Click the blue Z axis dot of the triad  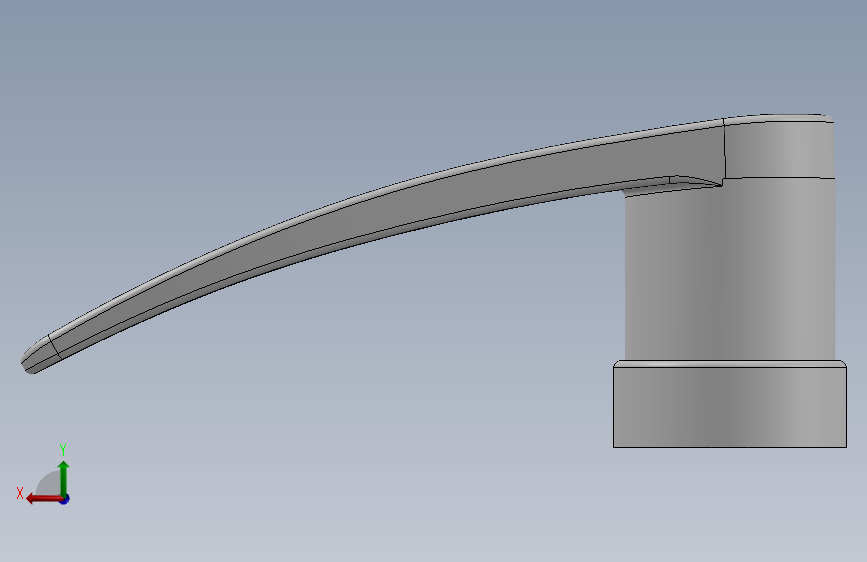[x=65, y=499]
